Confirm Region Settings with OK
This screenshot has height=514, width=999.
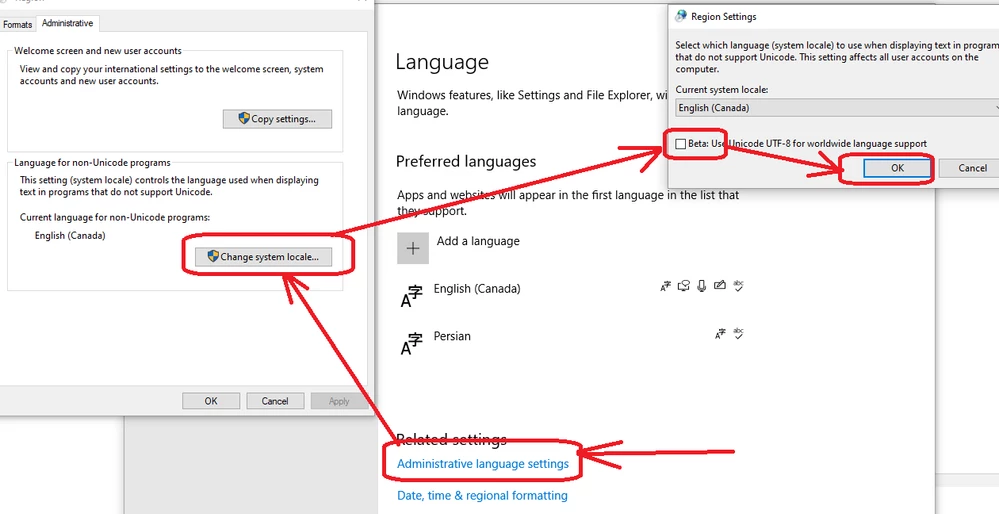tap(897, 168)
